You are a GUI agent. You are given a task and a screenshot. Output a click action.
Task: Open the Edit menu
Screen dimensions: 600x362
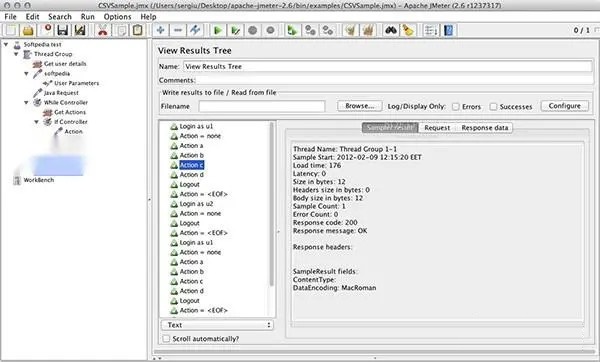click(x=33, y=16)
